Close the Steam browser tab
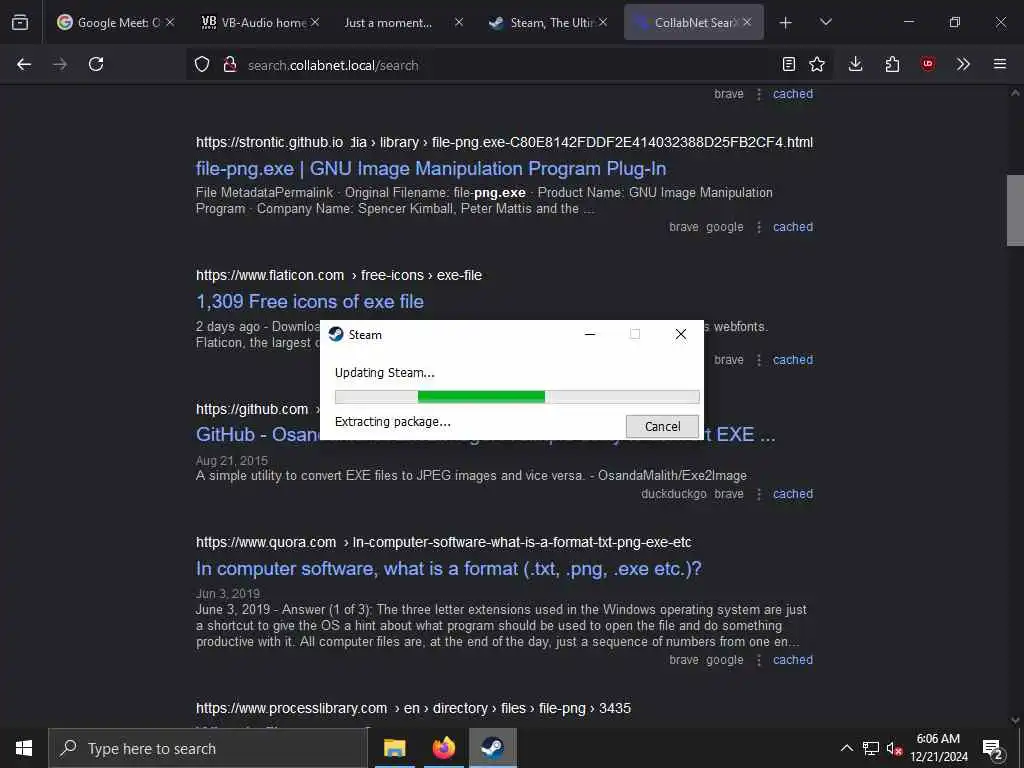Screen dimensions: 1024x768 pos(603,22)
